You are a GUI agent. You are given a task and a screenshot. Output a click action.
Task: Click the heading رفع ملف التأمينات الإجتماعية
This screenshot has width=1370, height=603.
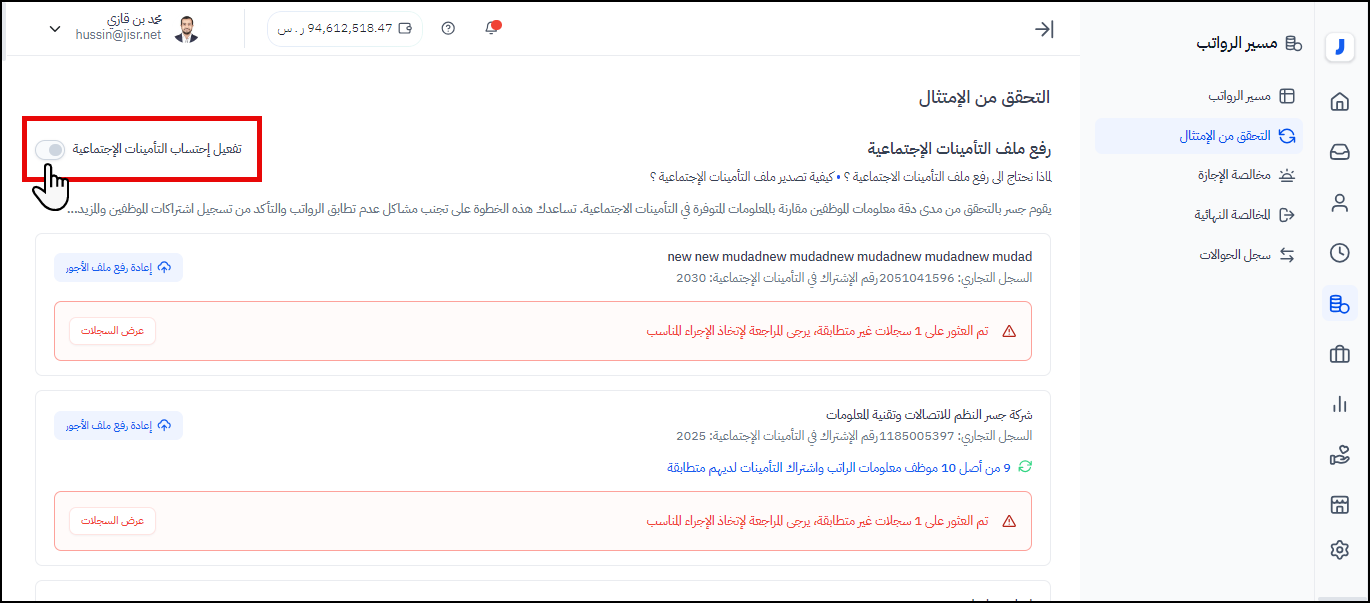959,150
